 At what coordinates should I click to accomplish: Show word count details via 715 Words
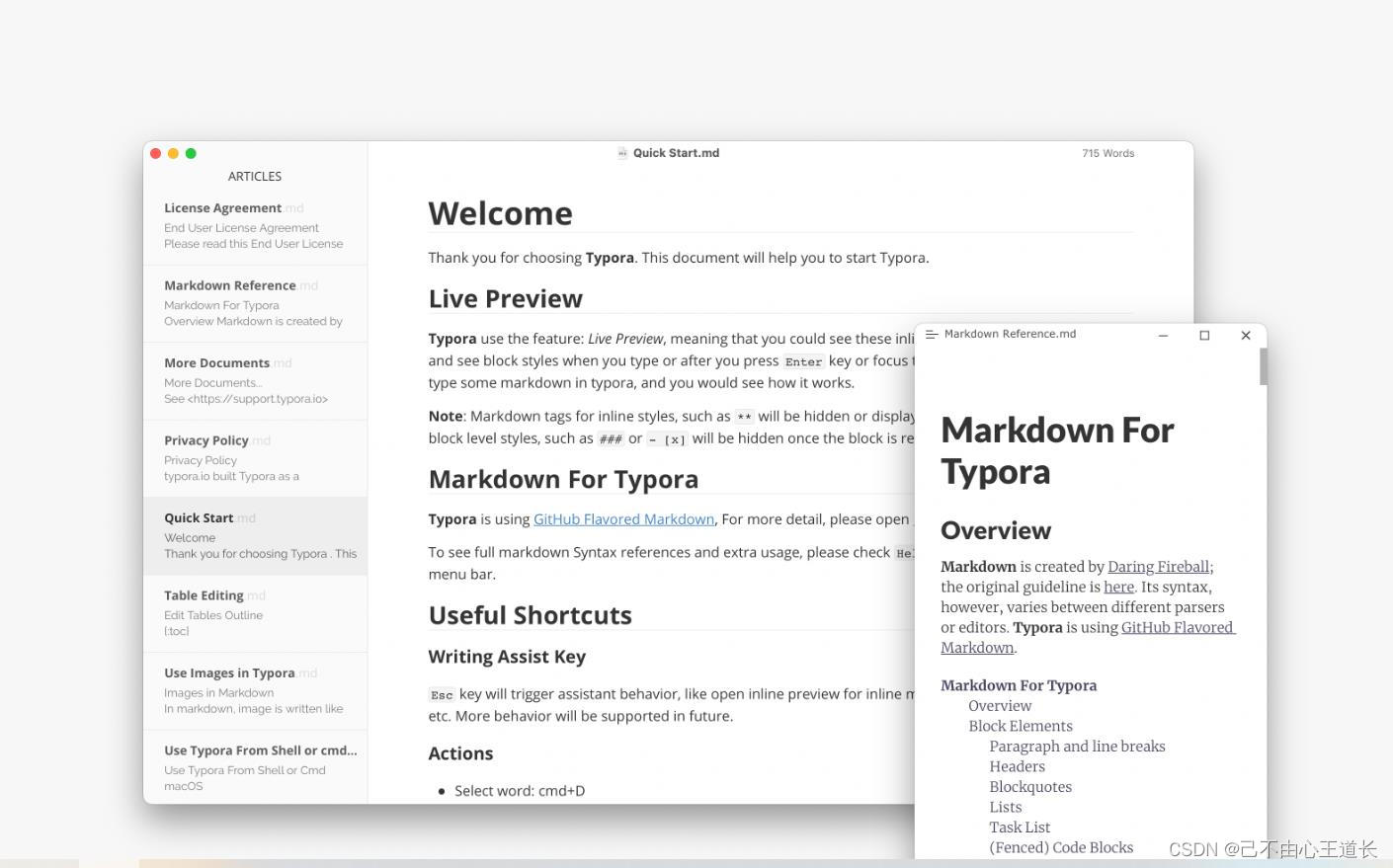[x=1107, y=154]
